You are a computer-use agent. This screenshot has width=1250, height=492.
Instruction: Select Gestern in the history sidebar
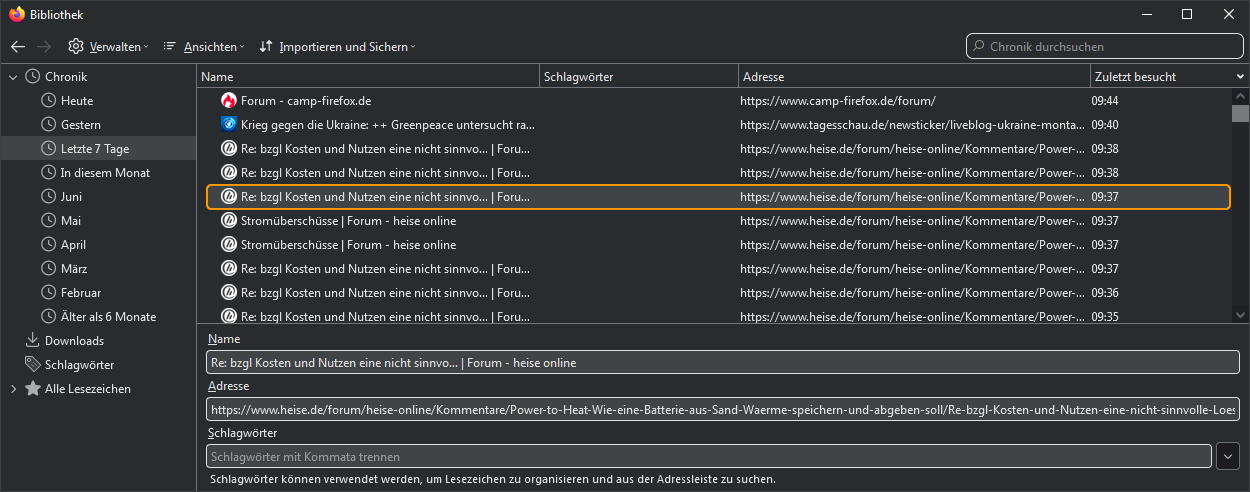[80, 125]
